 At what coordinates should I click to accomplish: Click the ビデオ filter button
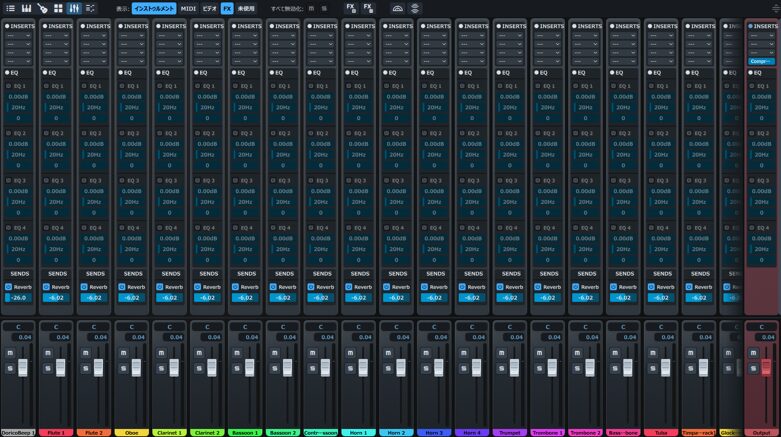[209, 8]
